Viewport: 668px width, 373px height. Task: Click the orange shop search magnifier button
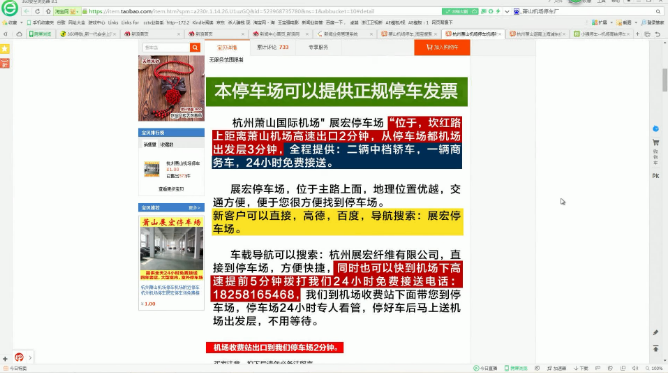click(195, 47)
